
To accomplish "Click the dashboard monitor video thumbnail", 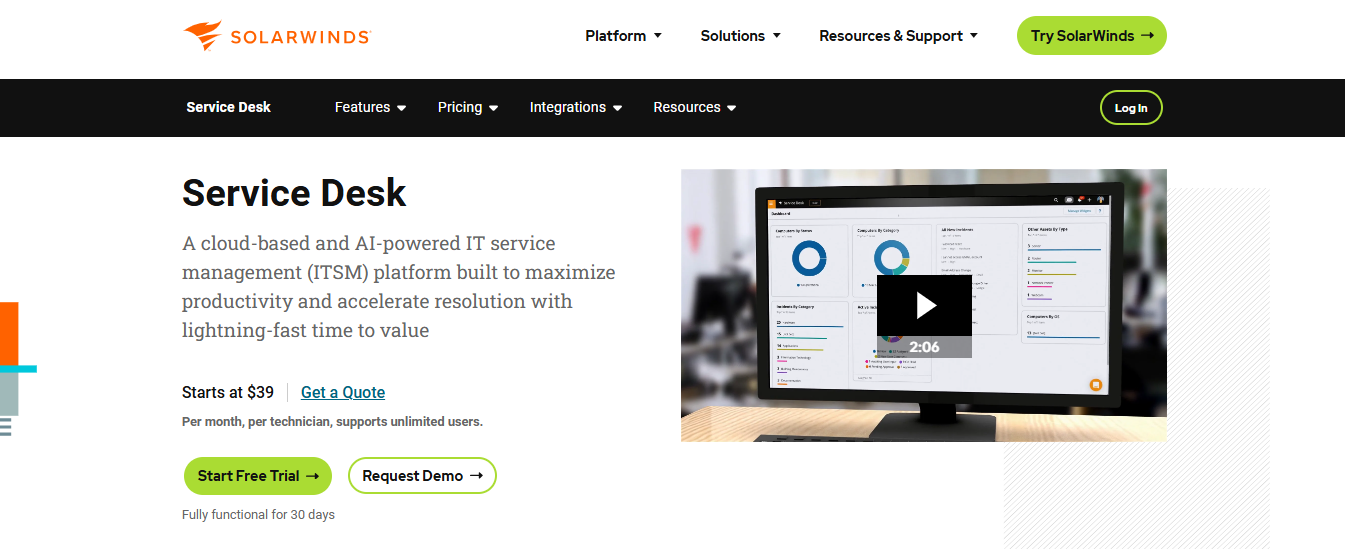I will 924,305.
